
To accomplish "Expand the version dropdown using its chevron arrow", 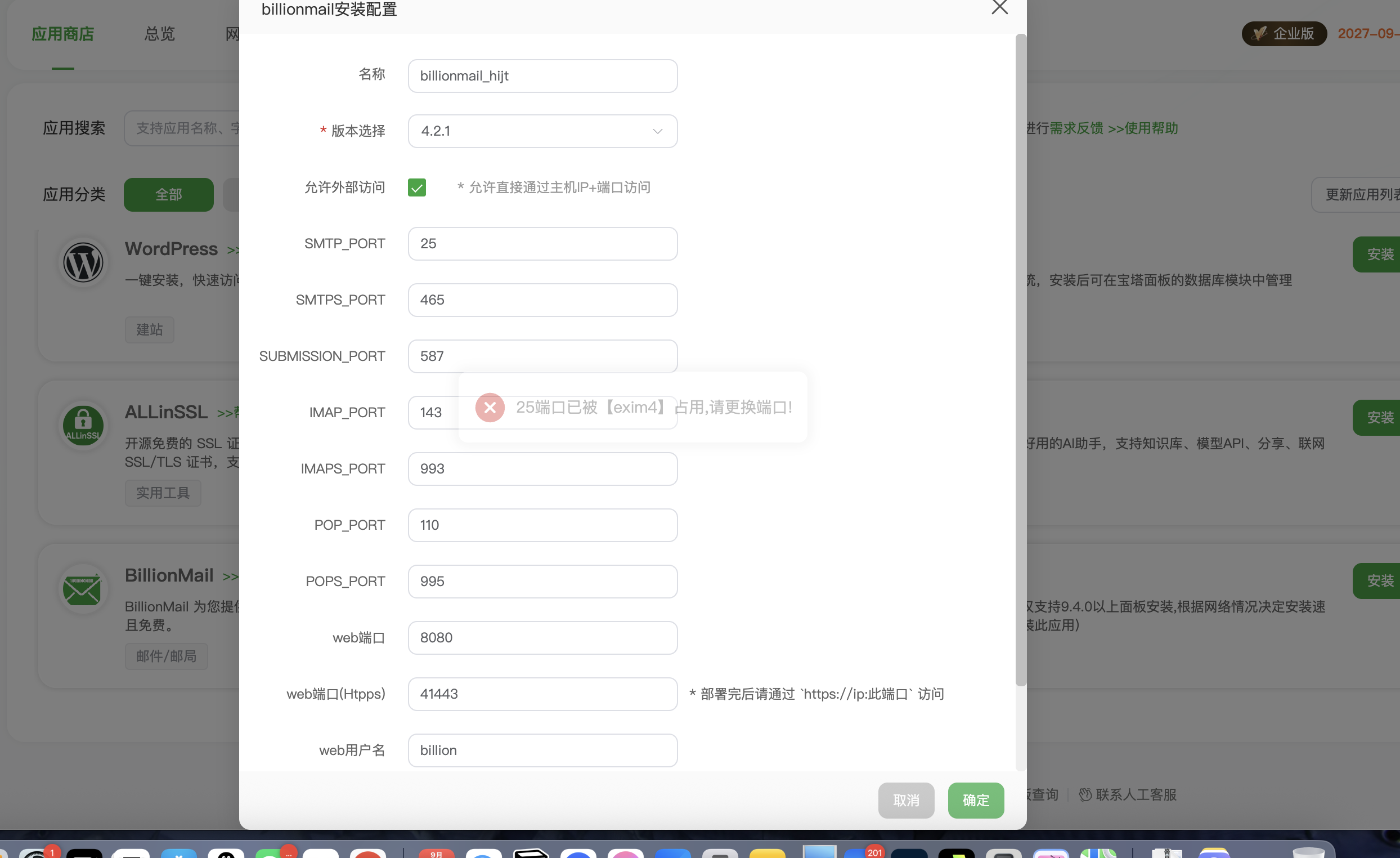I will [x=657, y=131].
